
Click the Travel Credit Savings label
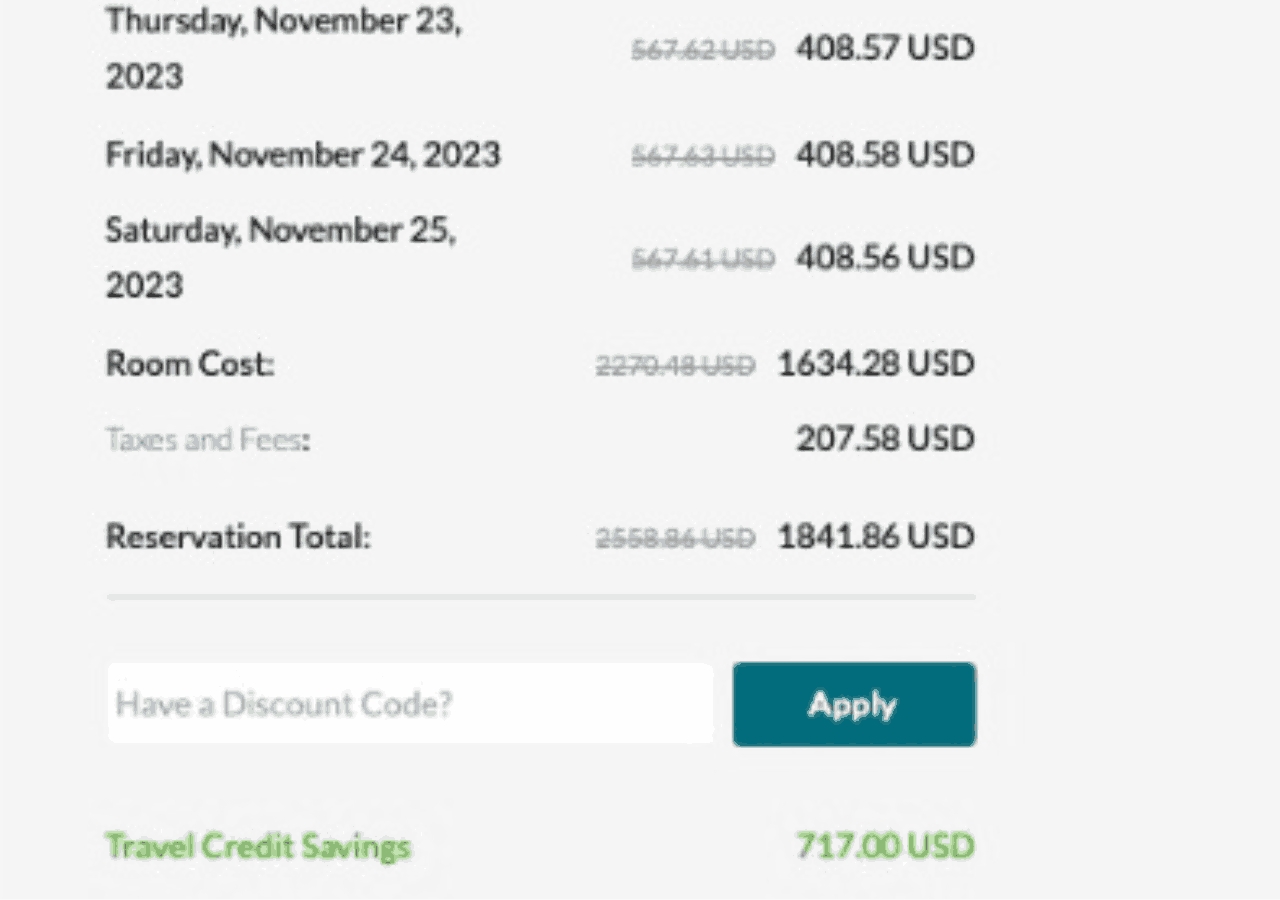click(x=258, y=846)
